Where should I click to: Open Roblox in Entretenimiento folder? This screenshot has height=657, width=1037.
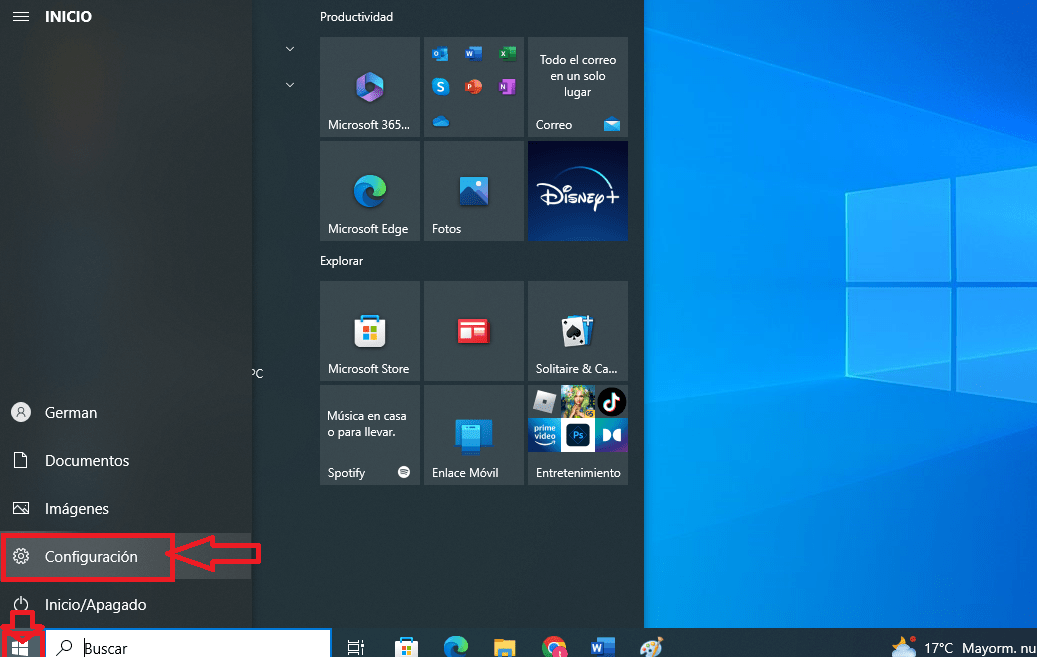coord(544,402)
